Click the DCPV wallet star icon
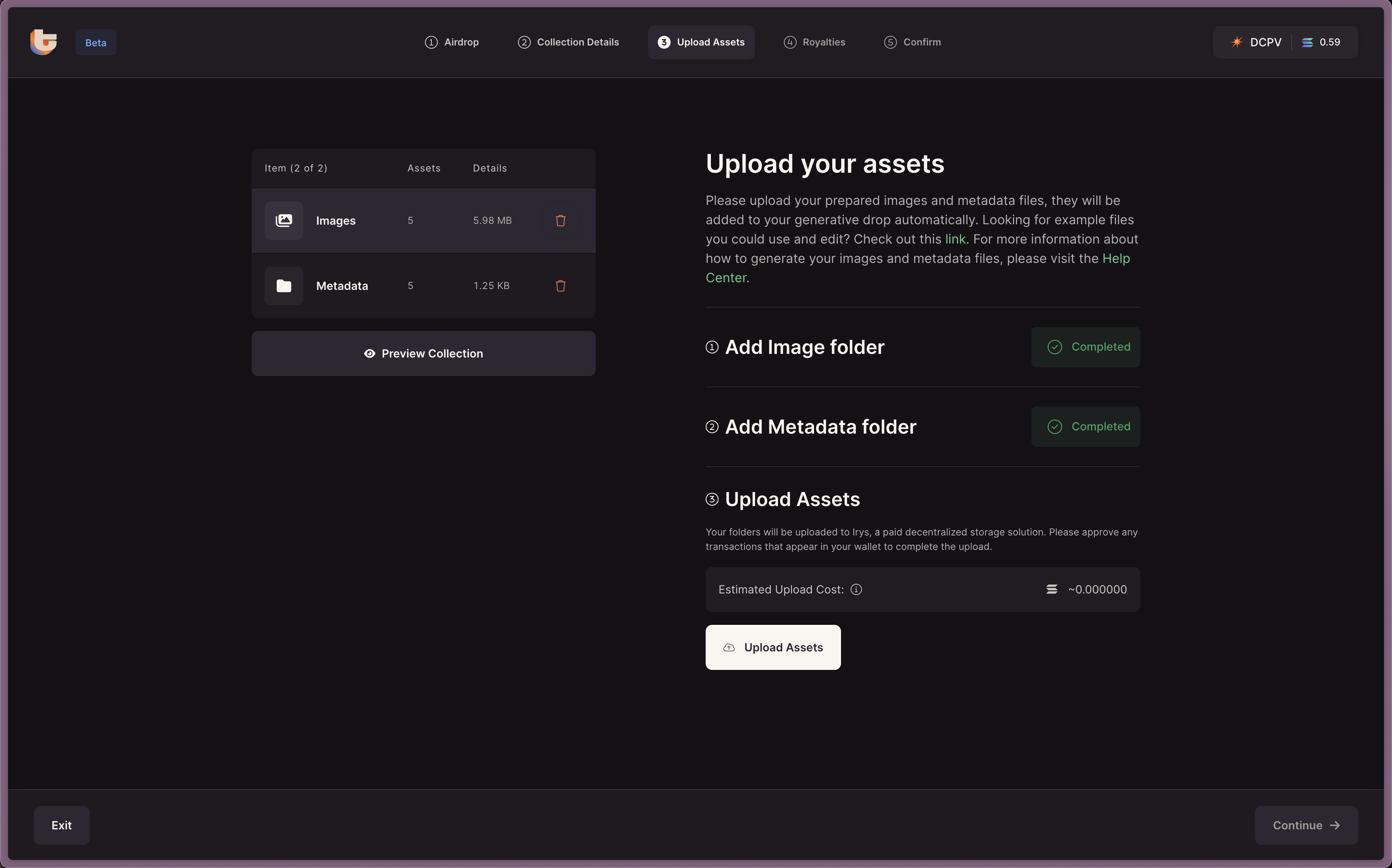 (1237, 43)
